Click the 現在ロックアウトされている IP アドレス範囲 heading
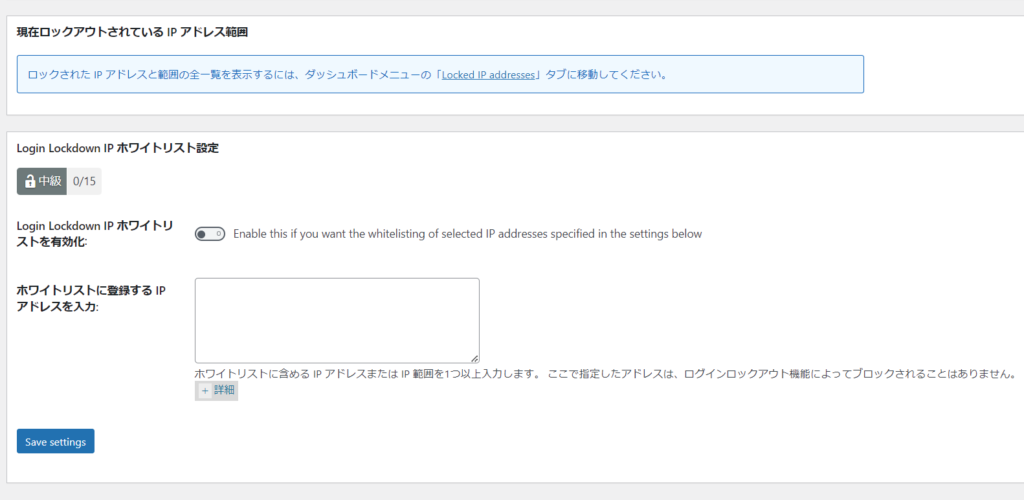The image size is (1024, 500). click(132, 32)
